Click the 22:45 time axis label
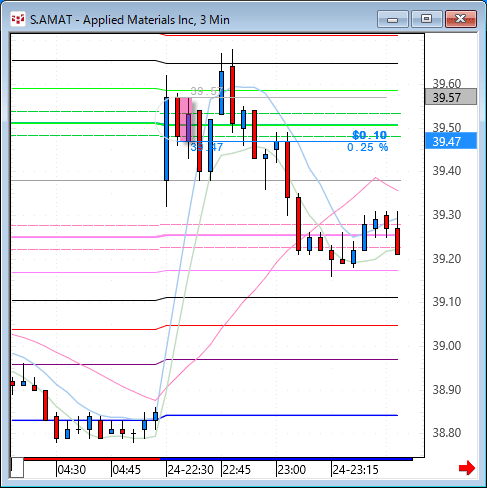This screenshot has width=487, height=488. [236, 470]
